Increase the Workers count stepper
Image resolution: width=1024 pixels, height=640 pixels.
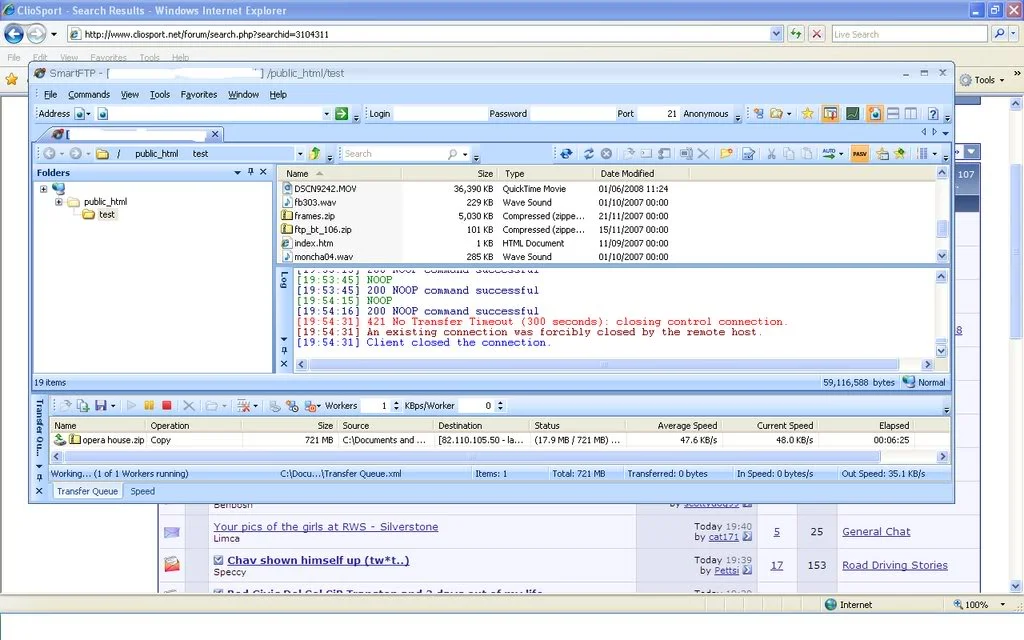point(396,403)
